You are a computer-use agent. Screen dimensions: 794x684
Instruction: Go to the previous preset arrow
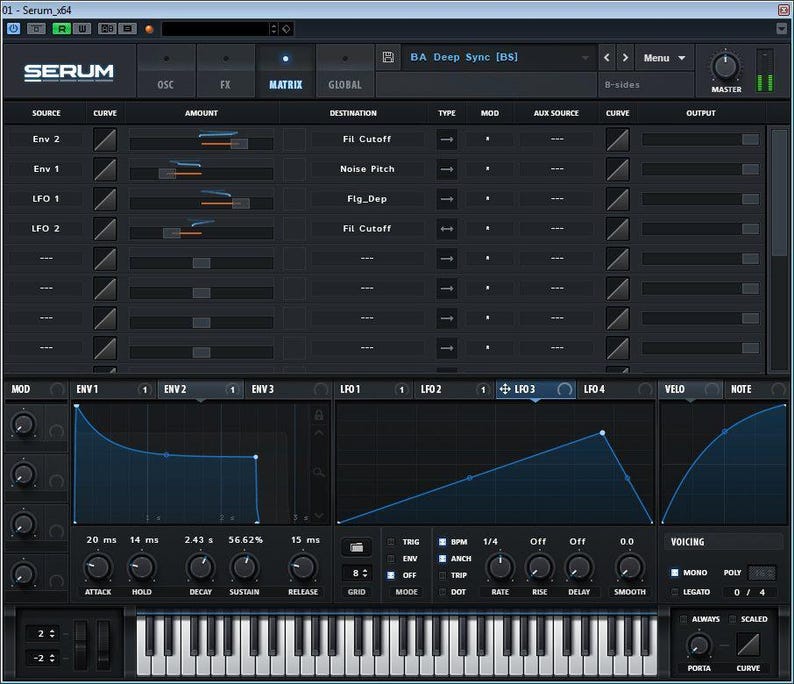[x=607, y=58]
